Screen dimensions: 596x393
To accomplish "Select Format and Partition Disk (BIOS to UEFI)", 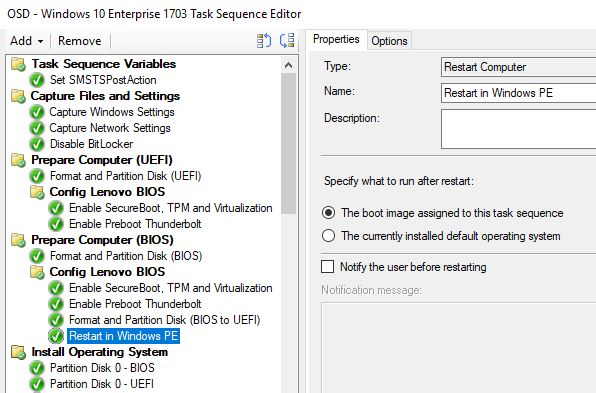I will tap(165, 320).
